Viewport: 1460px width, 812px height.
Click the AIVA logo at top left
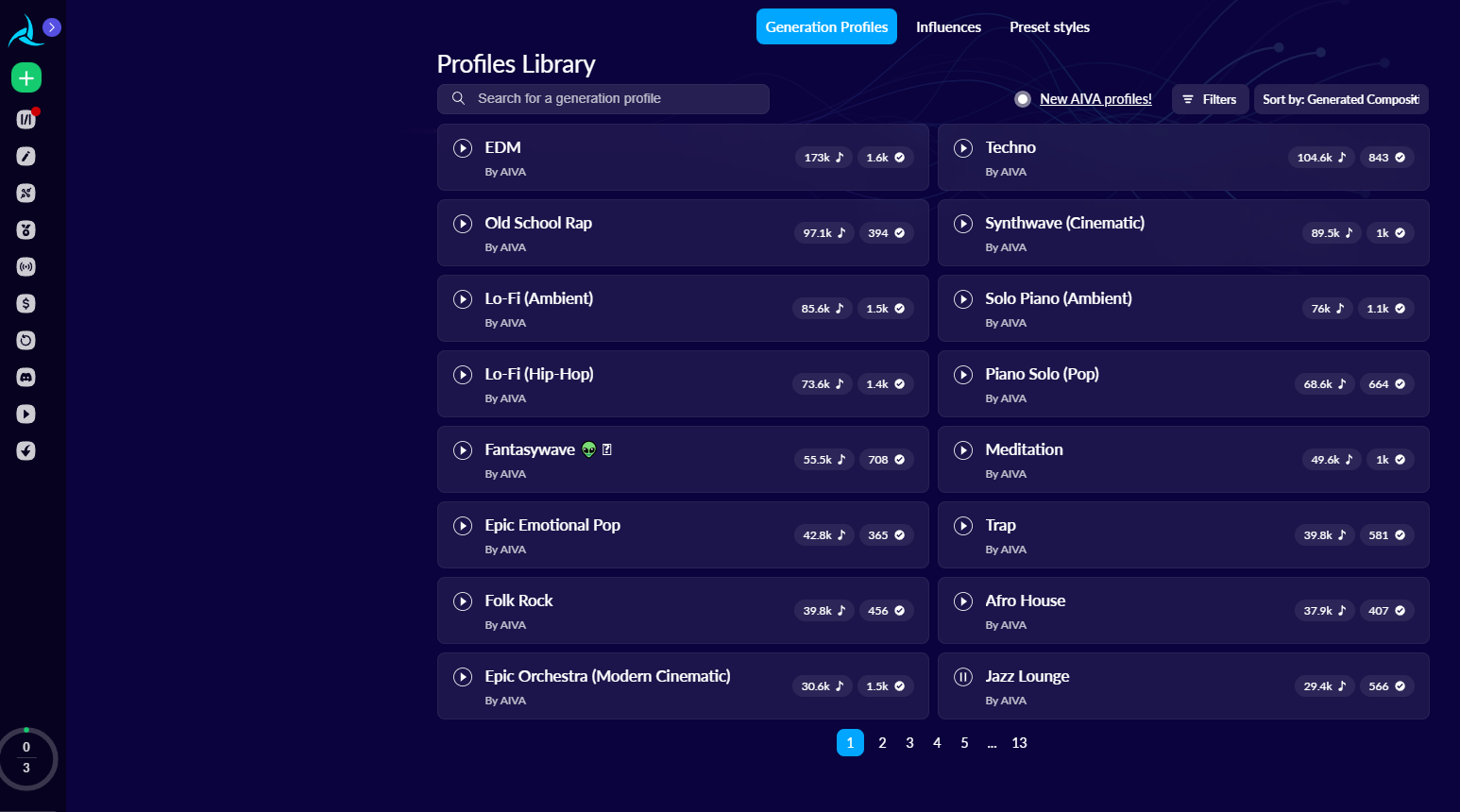[25, 31]
